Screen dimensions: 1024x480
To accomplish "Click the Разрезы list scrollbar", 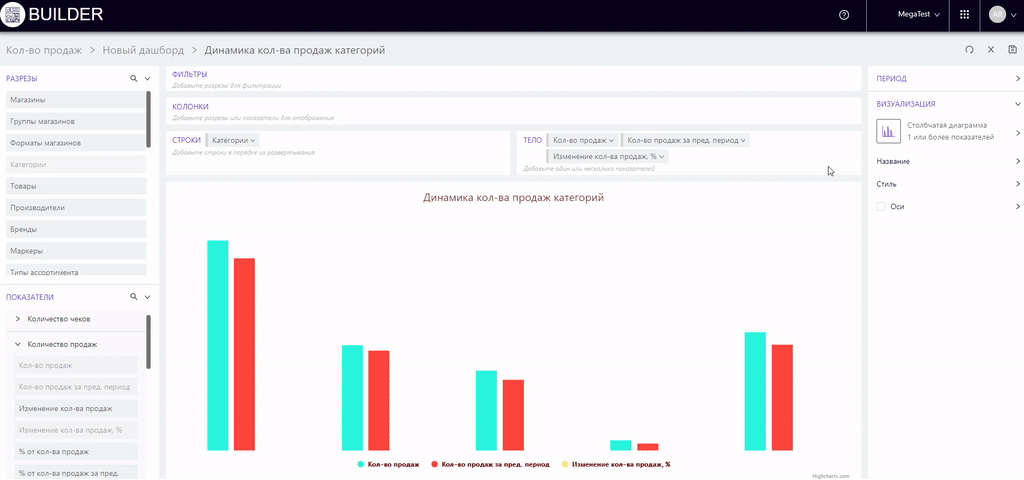I will [x=149, y=120].
